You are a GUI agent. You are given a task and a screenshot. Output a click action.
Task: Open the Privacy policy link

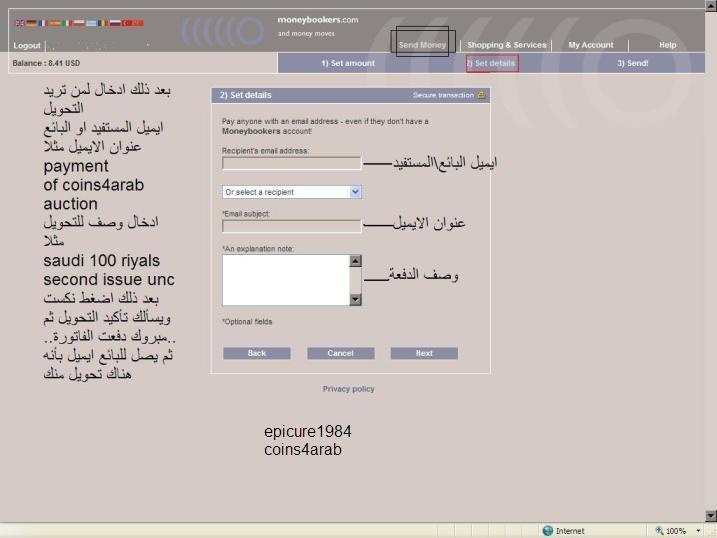(x=348, y=389)
